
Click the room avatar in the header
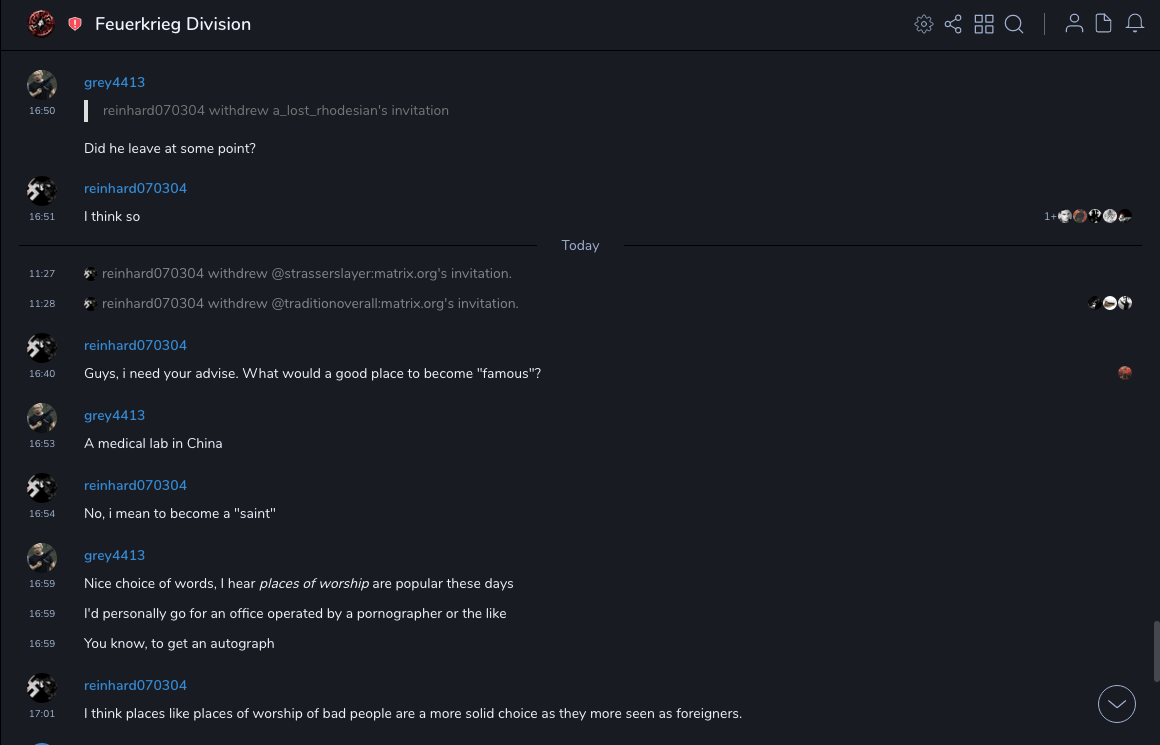[x=41, y=24]
